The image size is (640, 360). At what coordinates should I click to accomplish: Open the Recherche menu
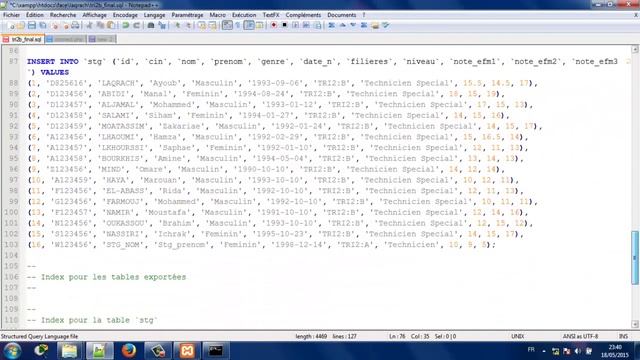(x=63, y=15)
